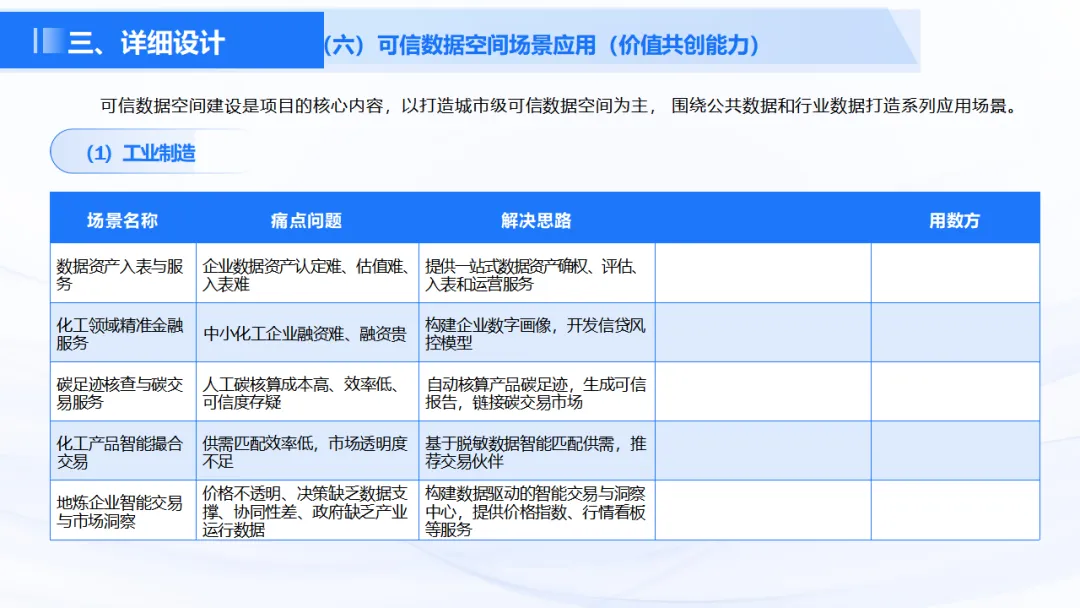Select the '(1) 工业制造' label
Screen dimensions: 1080x608
click(141, 153)
